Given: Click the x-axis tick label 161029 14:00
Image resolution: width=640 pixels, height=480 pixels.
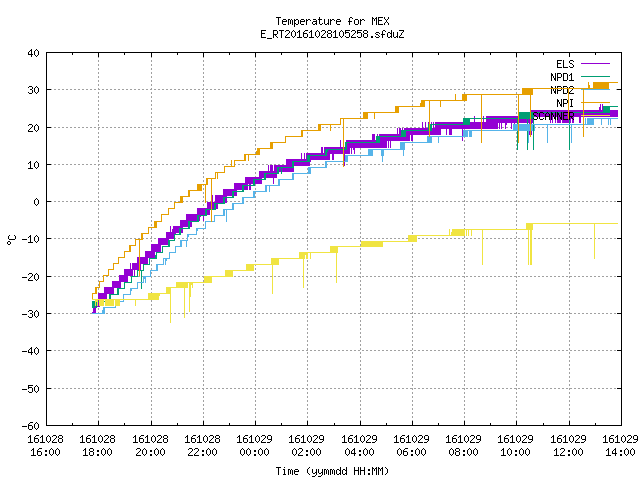Looking at the screenshot, I should point(620,446).
